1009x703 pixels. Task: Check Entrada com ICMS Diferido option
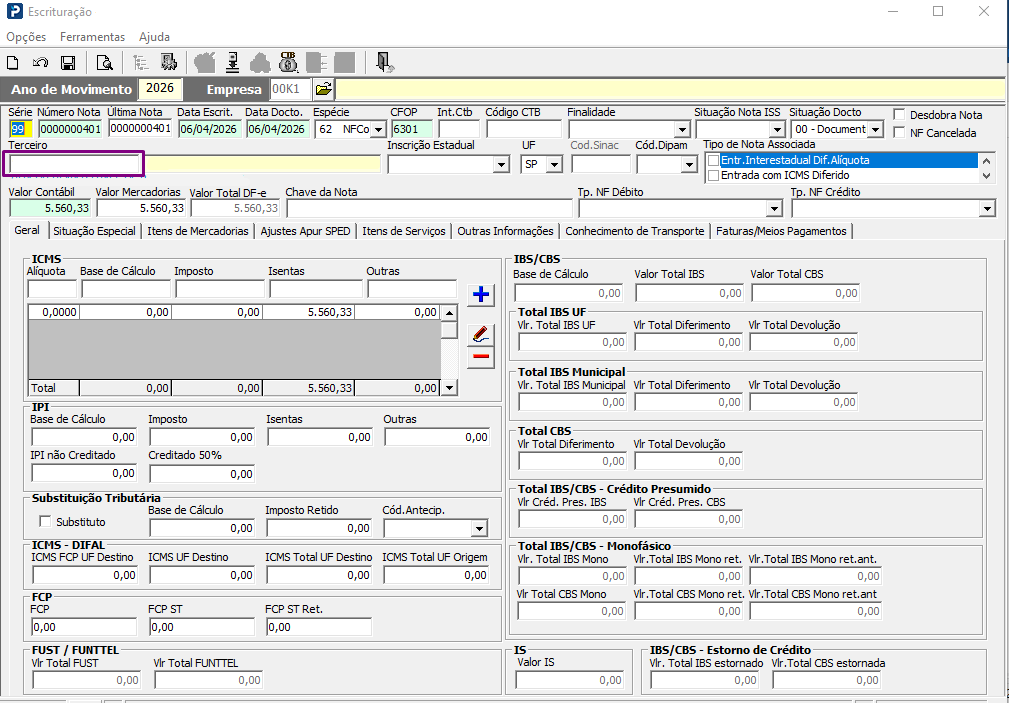tap(713, 176)
